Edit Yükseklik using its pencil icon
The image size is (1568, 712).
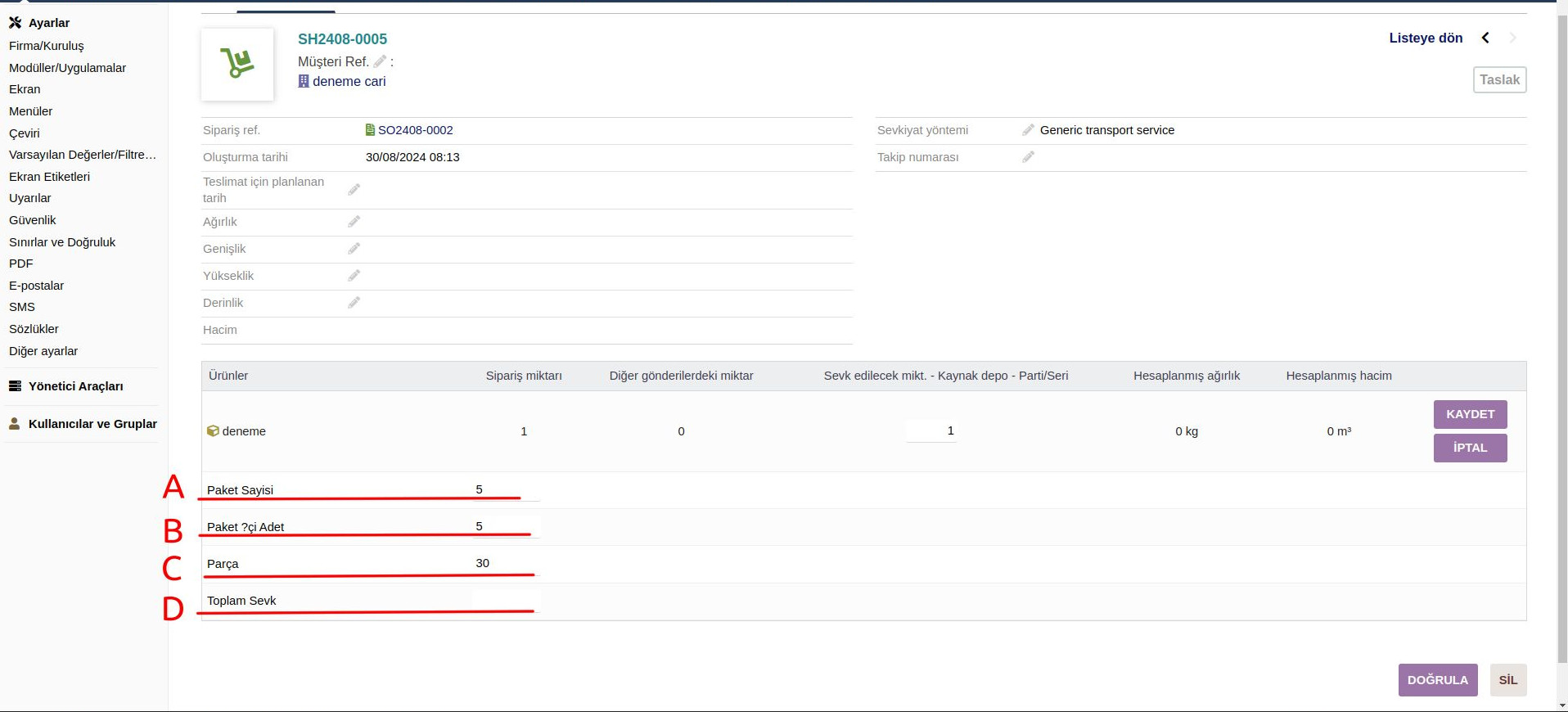354,276
